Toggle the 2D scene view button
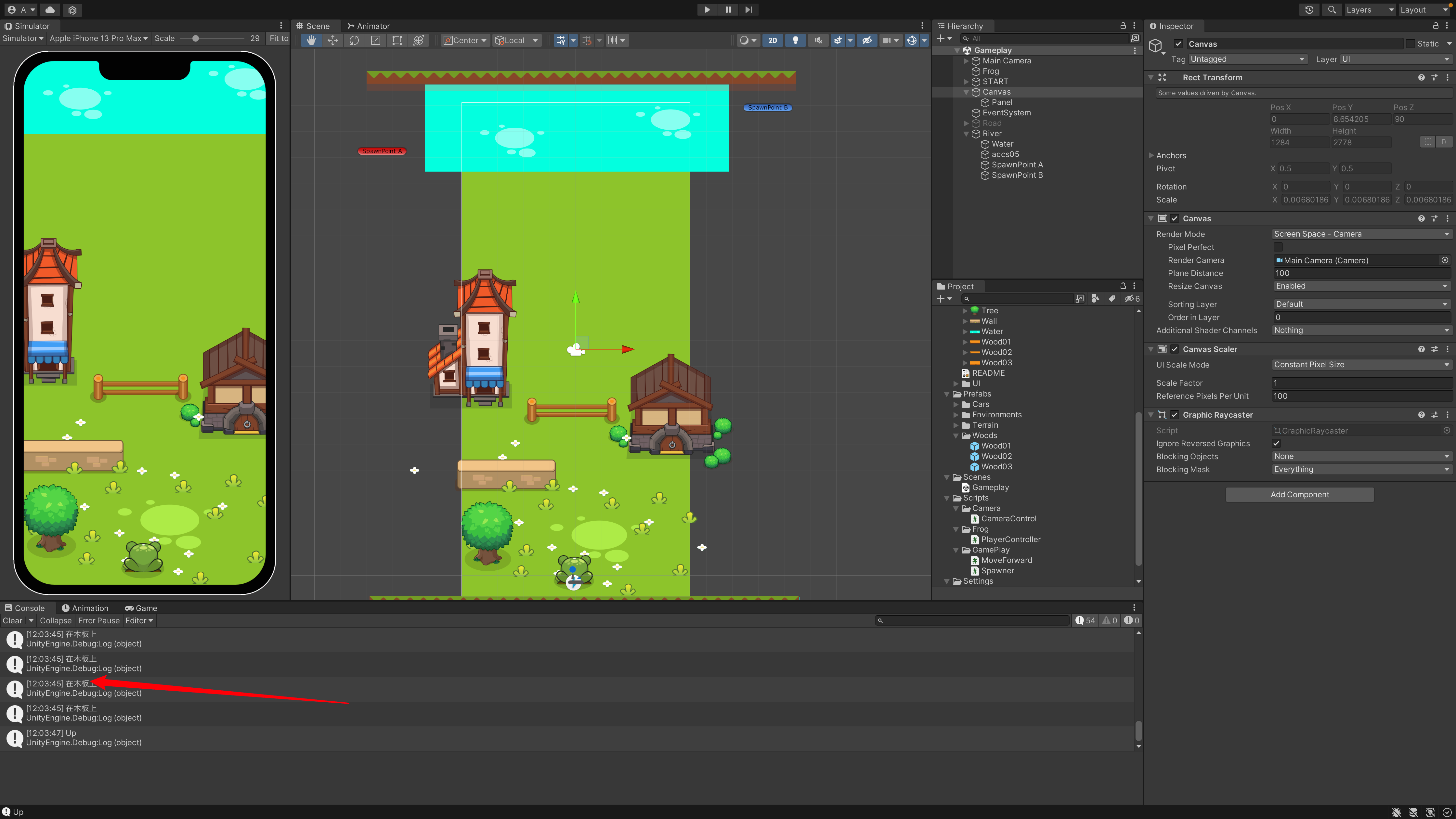Image resolution: width=1456 pixels, height=819 pixels. coord(773,40)
